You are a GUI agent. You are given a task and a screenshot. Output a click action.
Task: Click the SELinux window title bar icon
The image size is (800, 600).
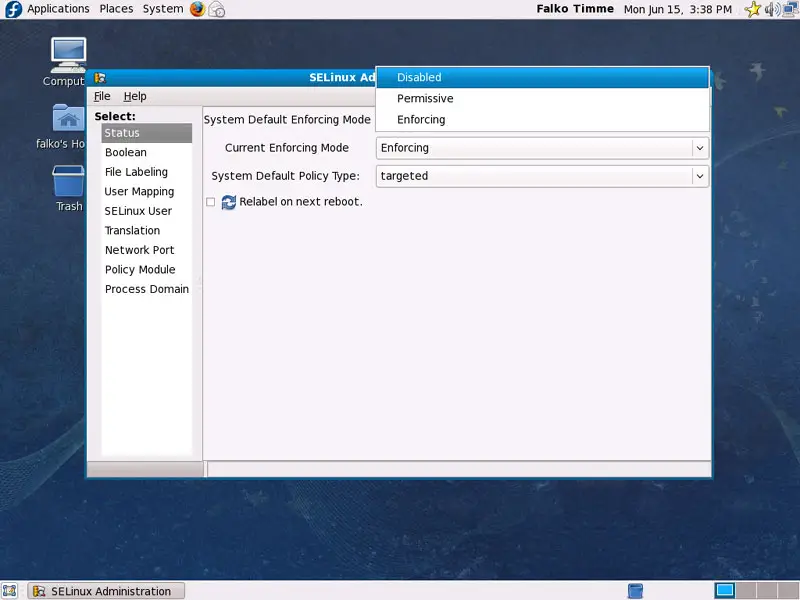tap(100, 78)
